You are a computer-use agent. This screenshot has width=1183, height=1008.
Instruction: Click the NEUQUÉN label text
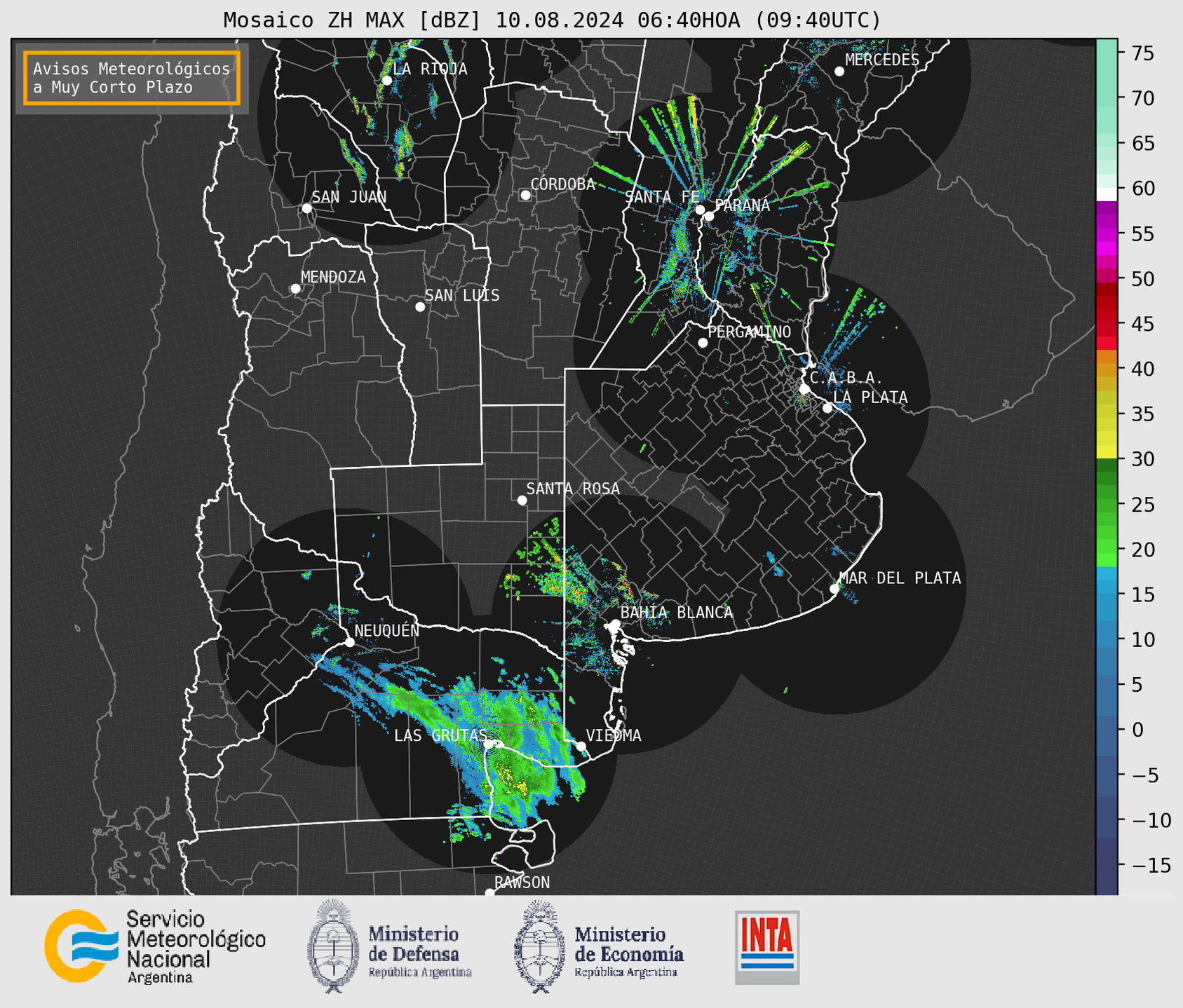click(x=386, y=630)
